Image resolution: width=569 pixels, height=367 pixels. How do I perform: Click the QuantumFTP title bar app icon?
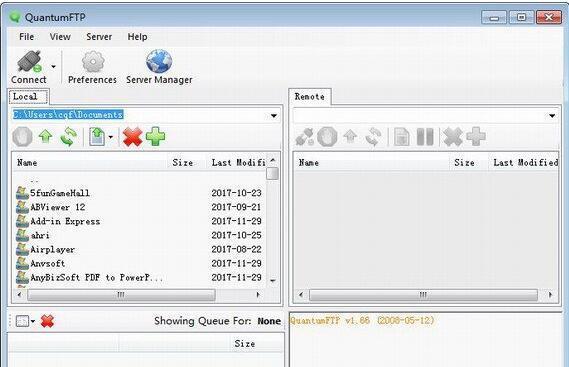(15, 17)
